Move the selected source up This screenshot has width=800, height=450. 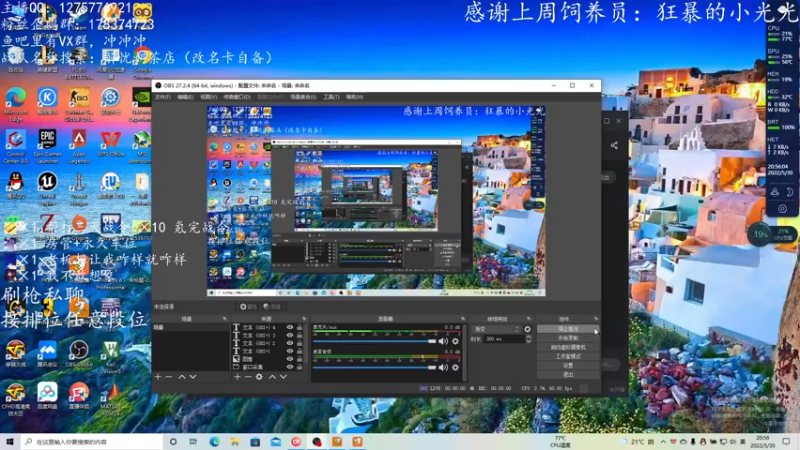272,377
